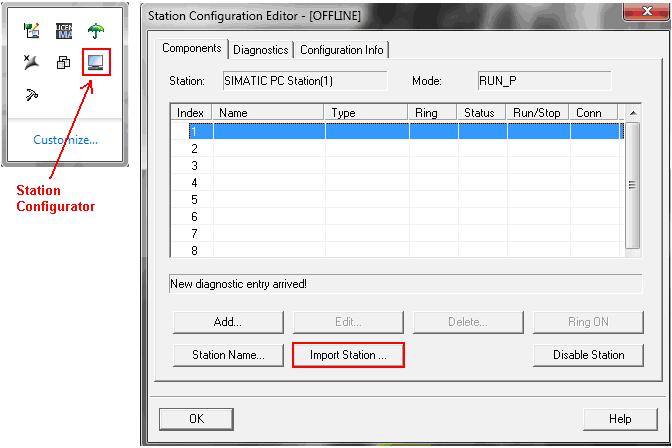The height and width of the screenshot is (448, 672).
Task: Click the Delete... button
Action: [468, 322]
